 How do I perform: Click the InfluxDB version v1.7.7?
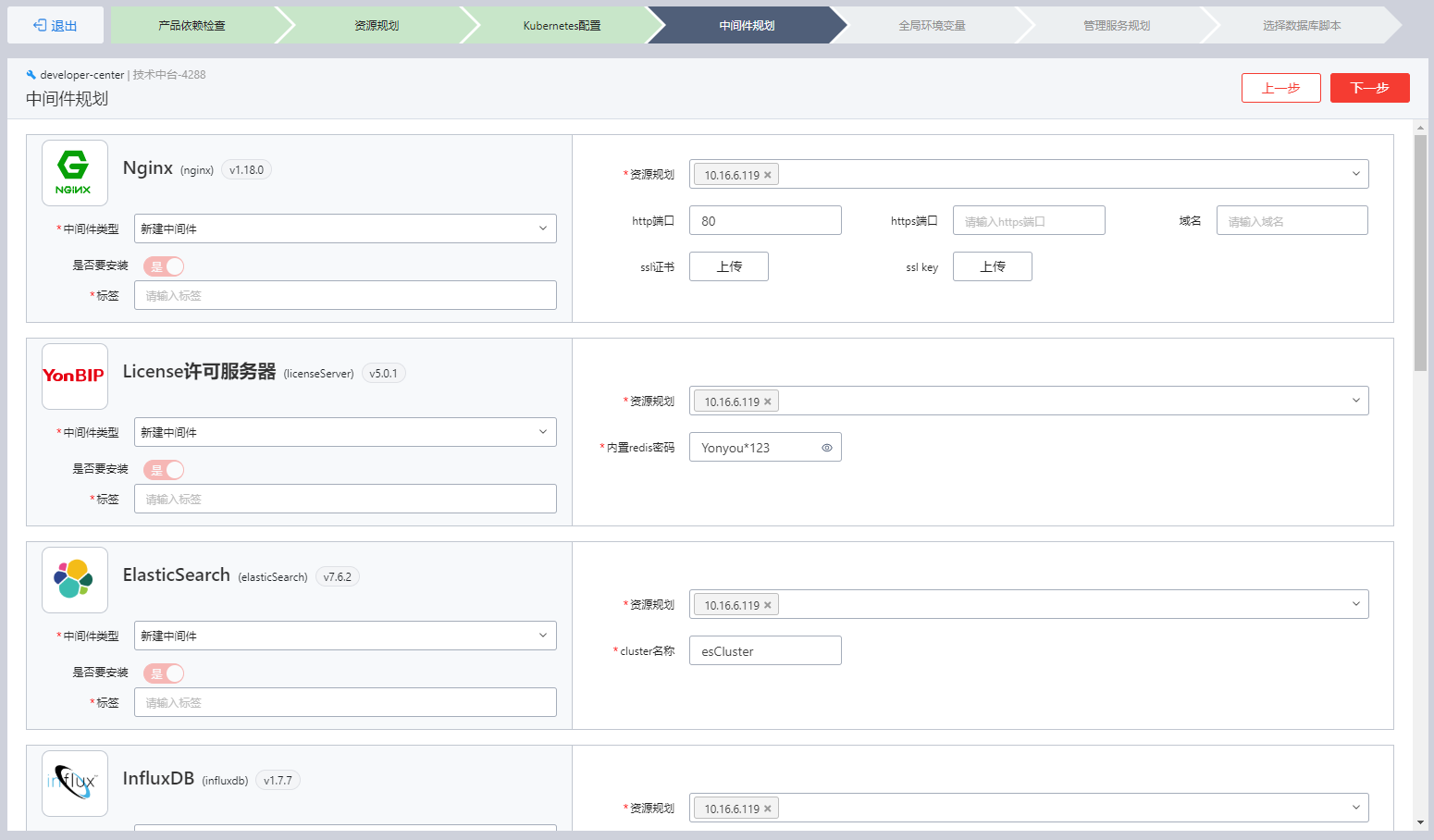[x=278, y=781]
